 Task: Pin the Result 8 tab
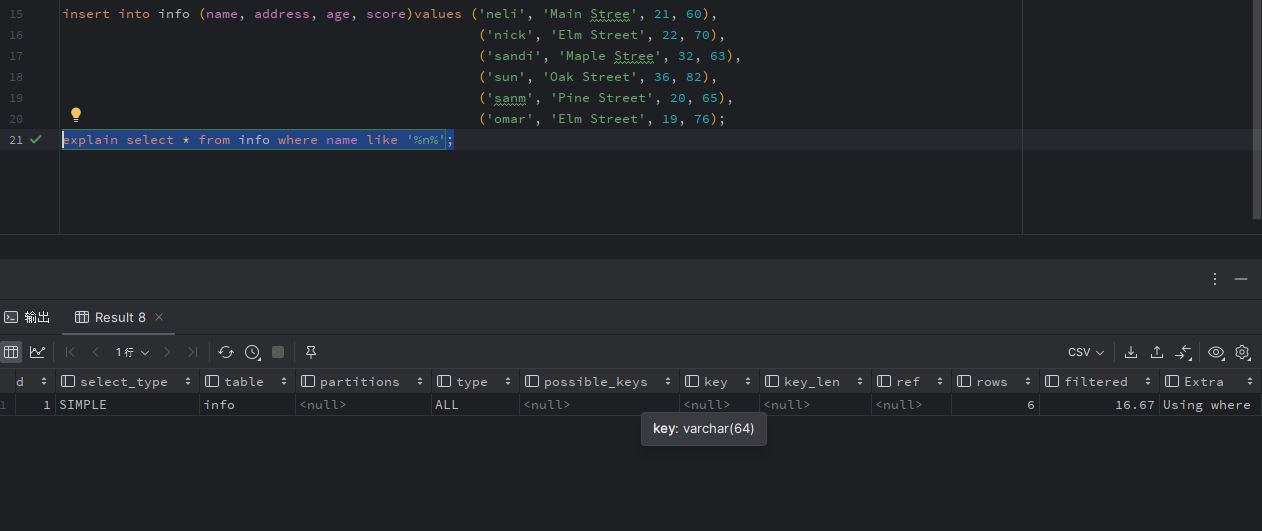(x=311, y=352)
